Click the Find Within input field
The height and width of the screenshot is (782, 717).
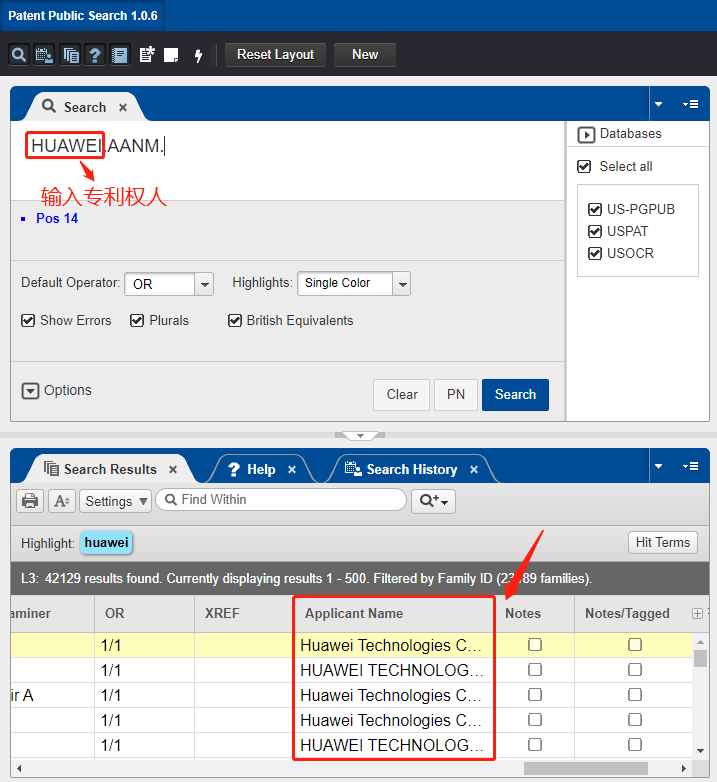[x=290, y=500]
